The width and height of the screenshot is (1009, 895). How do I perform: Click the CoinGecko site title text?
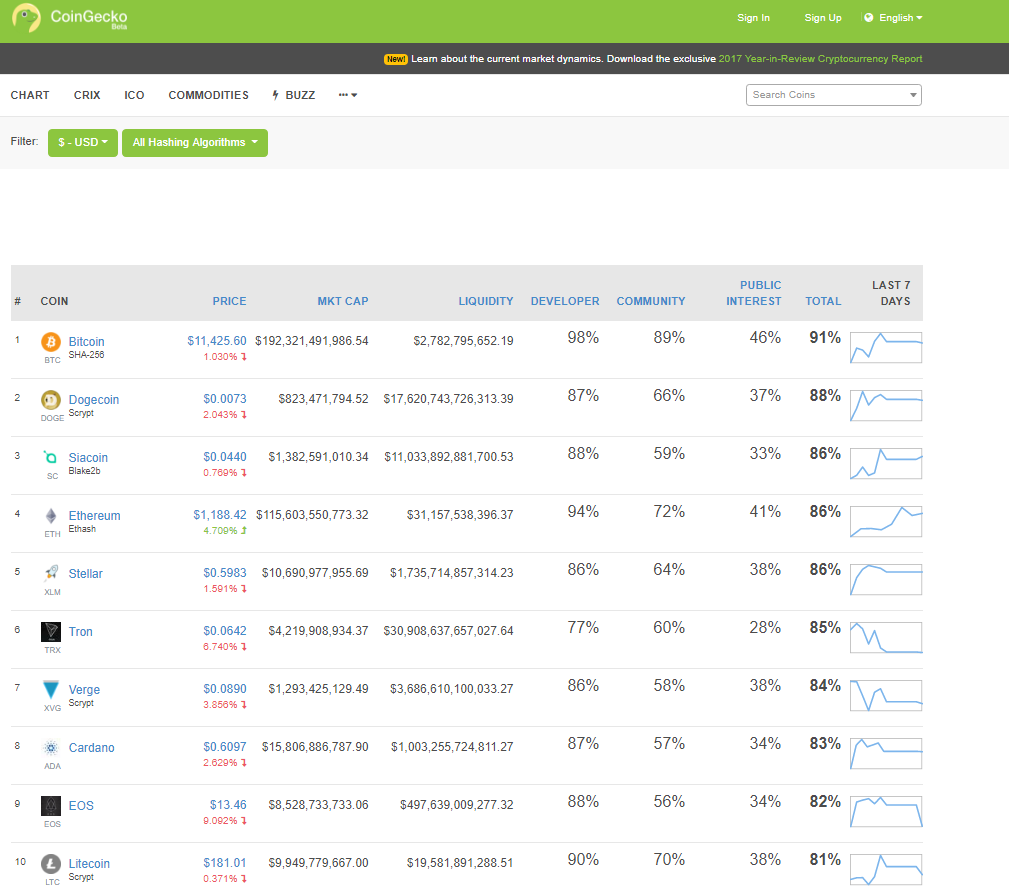coord(89,17)
